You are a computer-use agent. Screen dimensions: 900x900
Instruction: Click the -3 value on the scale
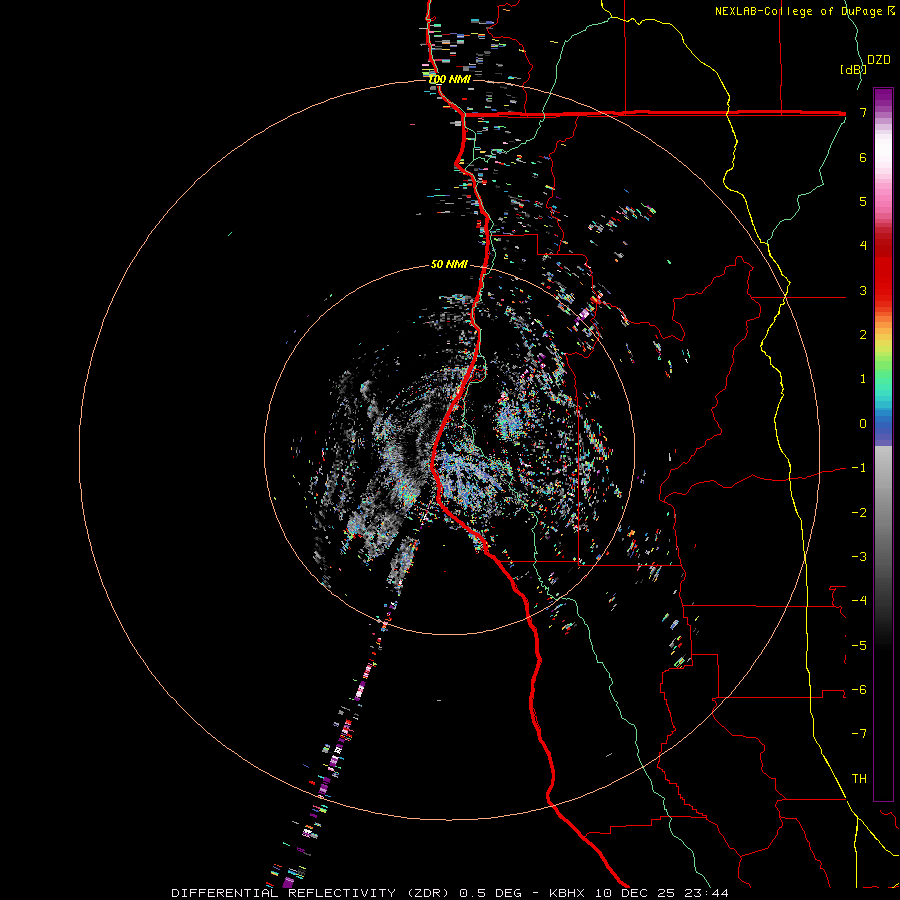pyautogui.click(x=859, y=557)
